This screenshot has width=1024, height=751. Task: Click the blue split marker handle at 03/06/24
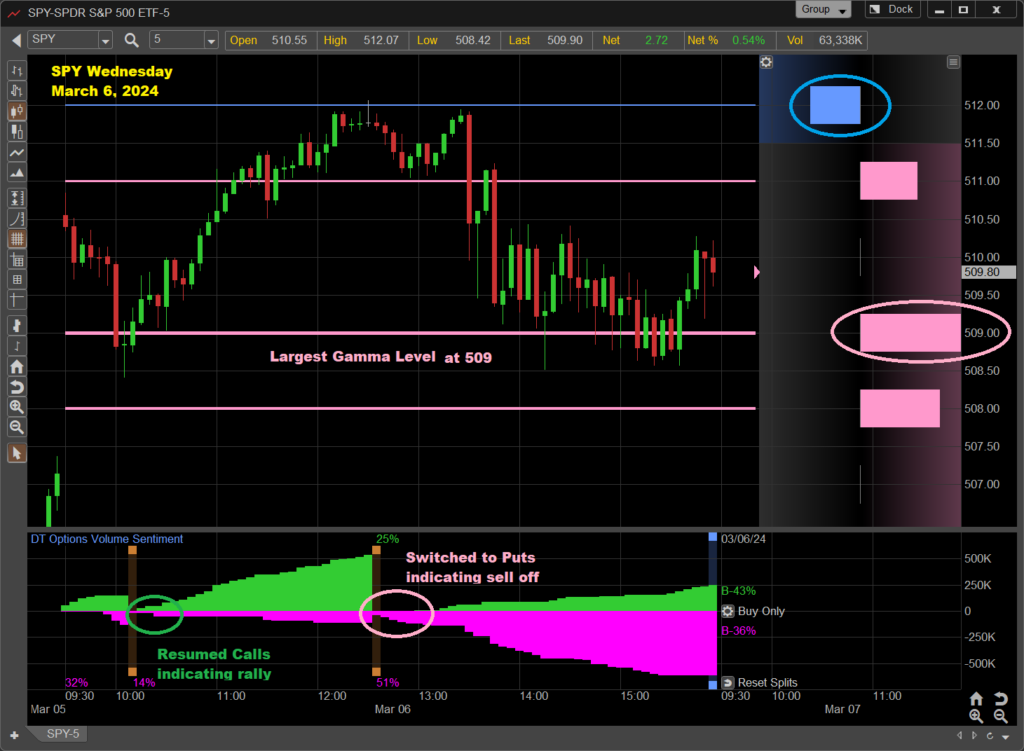[x=713, y=537]
